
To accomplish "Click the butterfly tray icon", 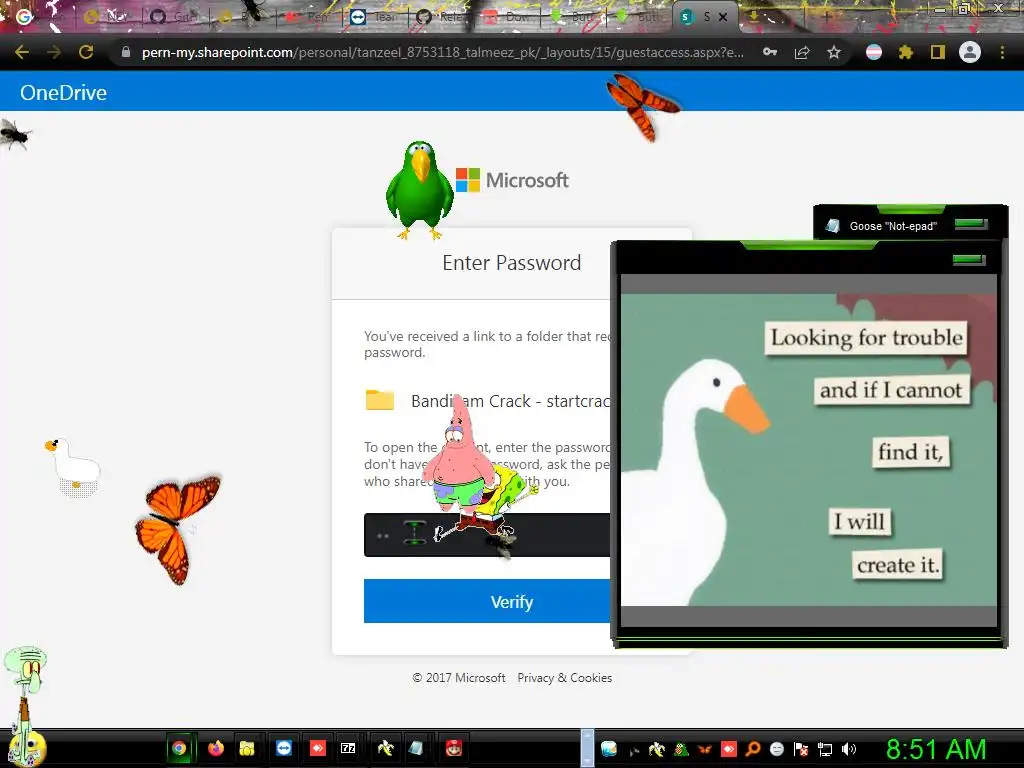I will 705,749.
